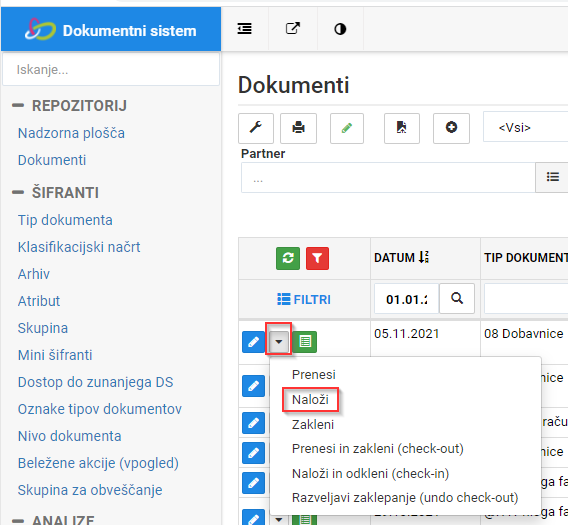This screenshot has width=568, height=525.
Task: Open the <Vsi> dropdown selector
Action: click(525, 128)
